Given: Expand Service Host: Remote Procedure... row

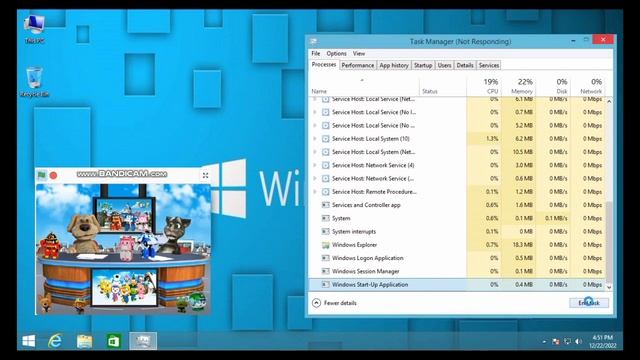Looking at the screenshot, I should pos(315,191).
